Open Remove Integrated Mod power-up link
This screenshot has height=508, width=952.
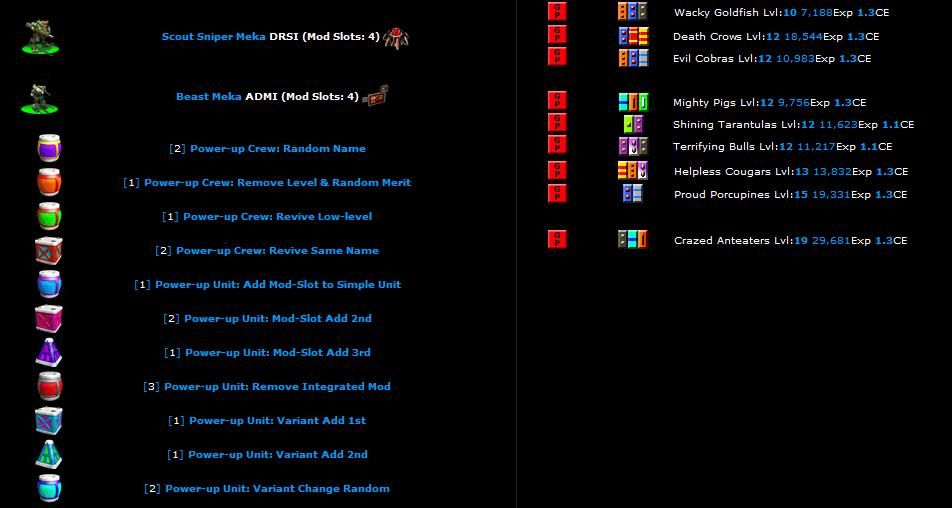[x=277, y=387]
